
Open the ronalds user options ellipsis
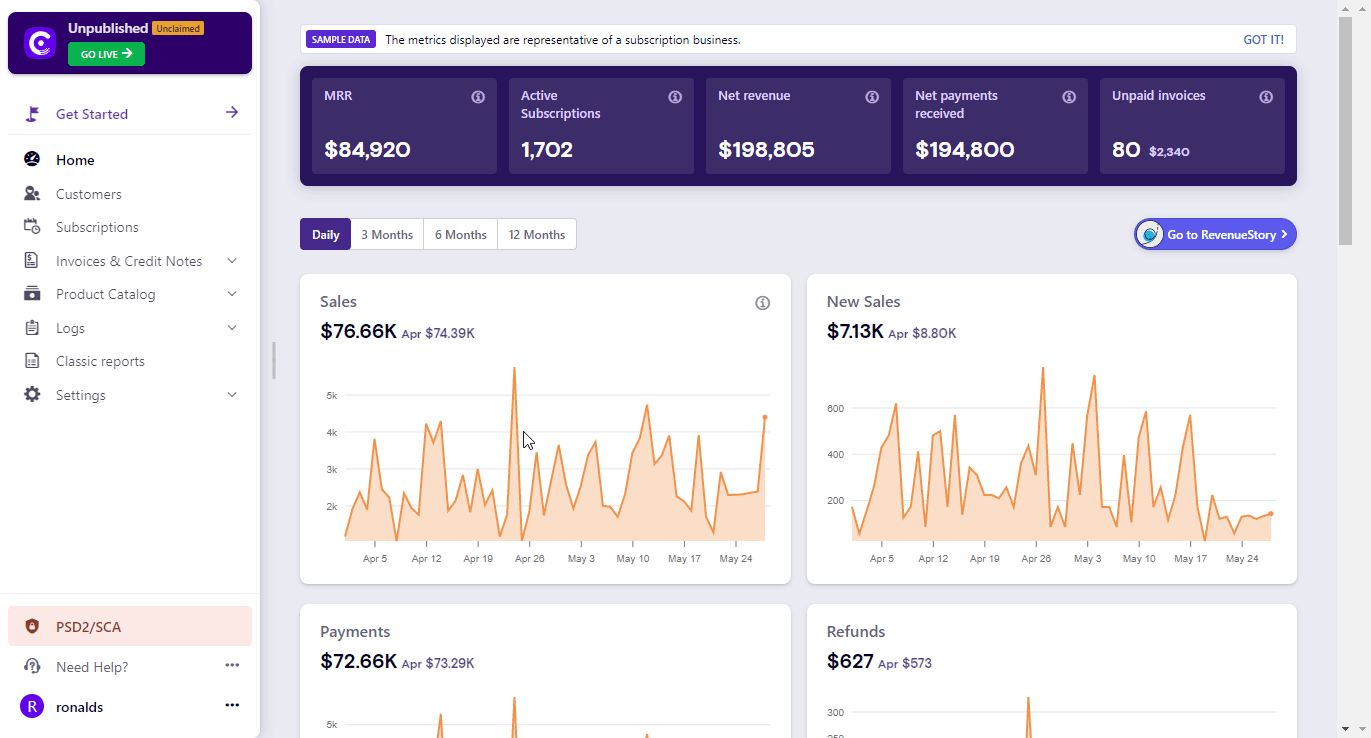pos(232,706)
